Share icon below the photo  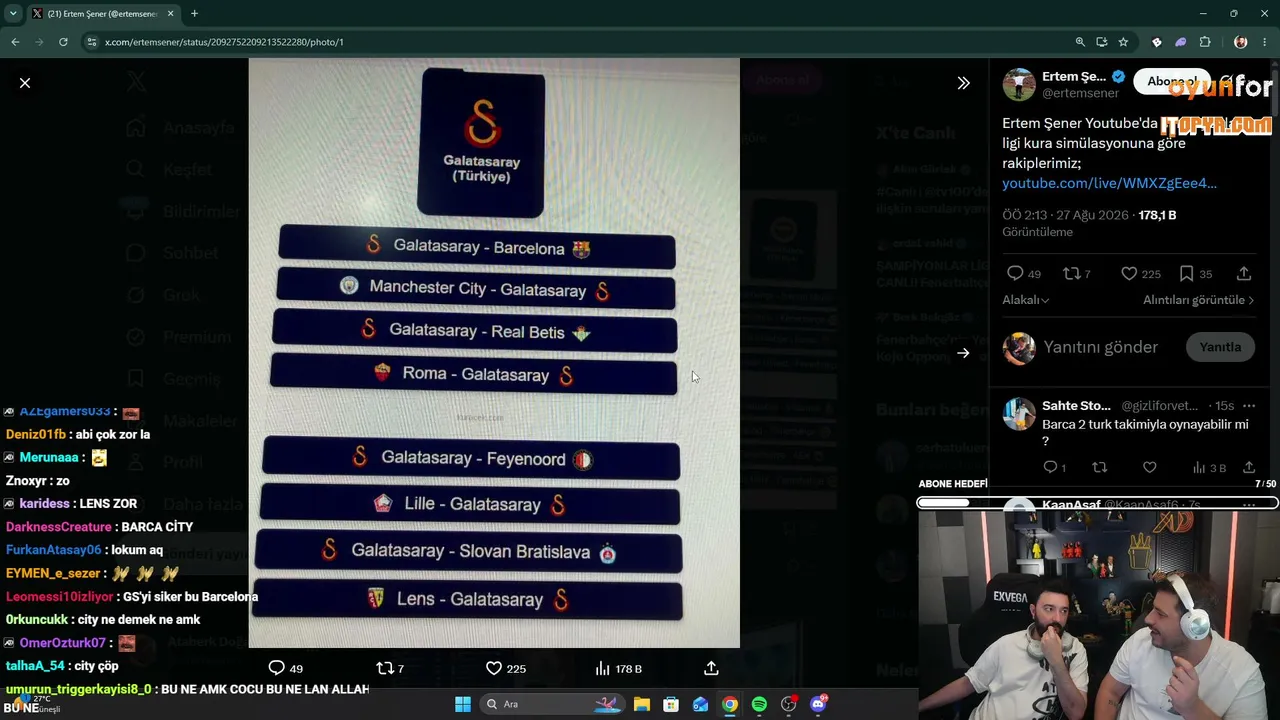[x=711, y=668]
